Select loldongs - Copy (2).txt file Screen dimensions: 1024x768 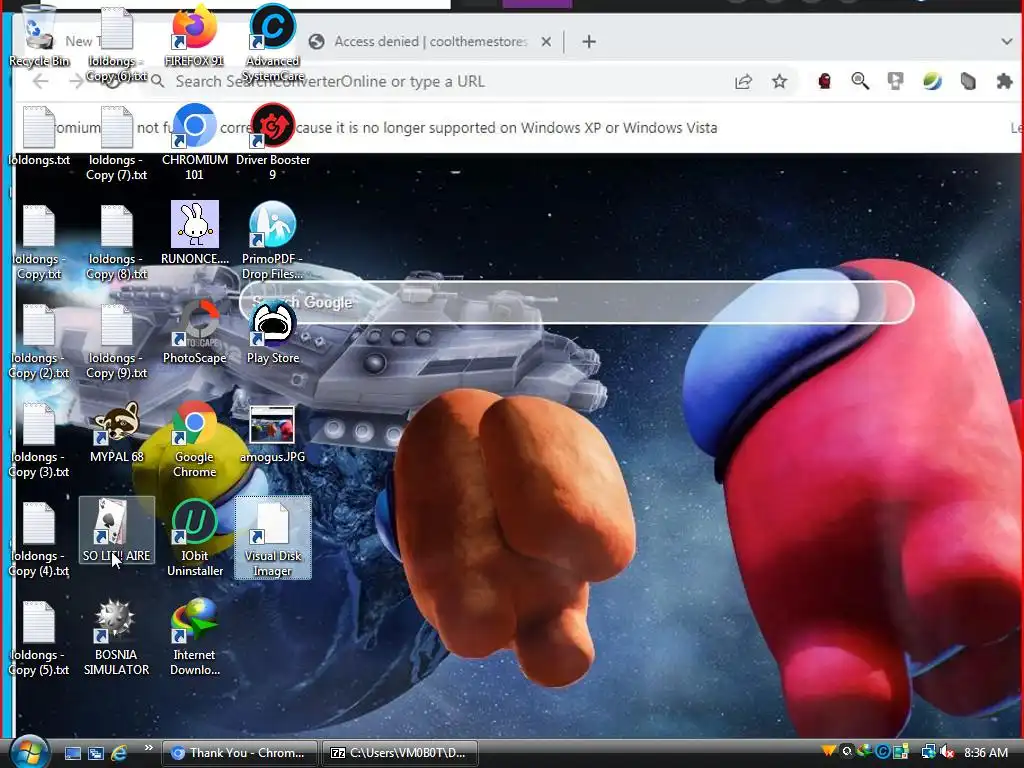coord(39,342)
